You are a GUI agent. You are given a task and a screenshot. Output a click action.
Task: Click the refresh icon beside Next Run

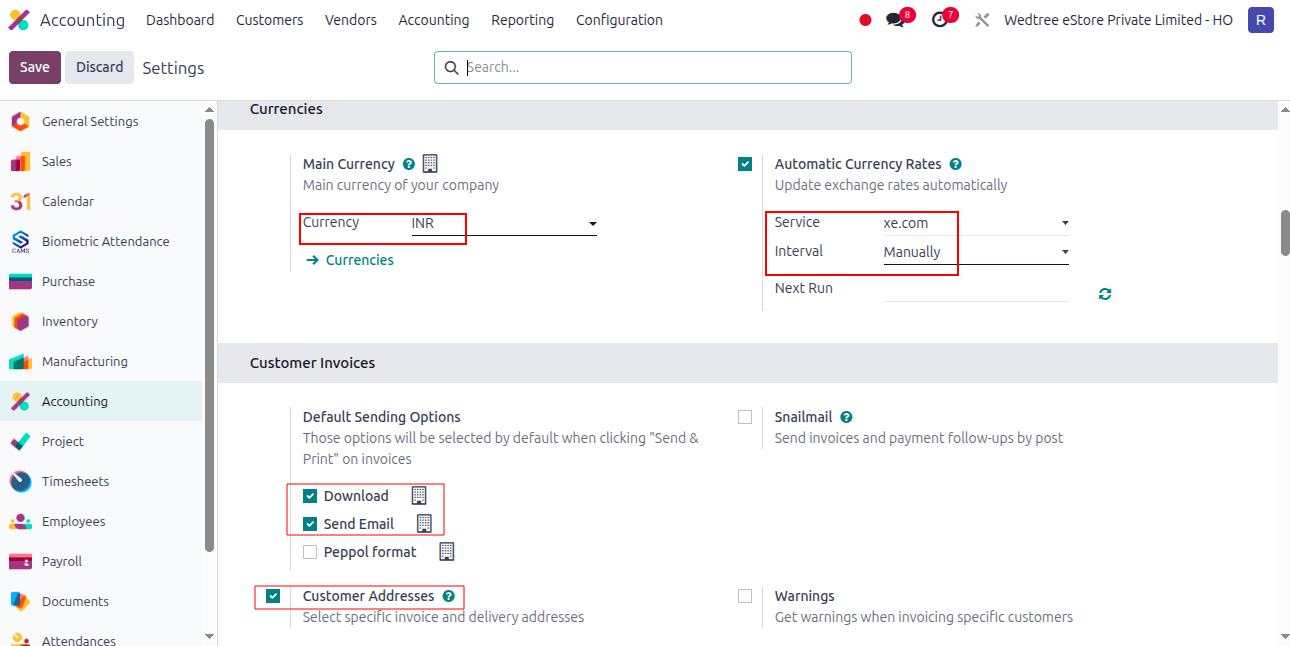(1104, 294)
